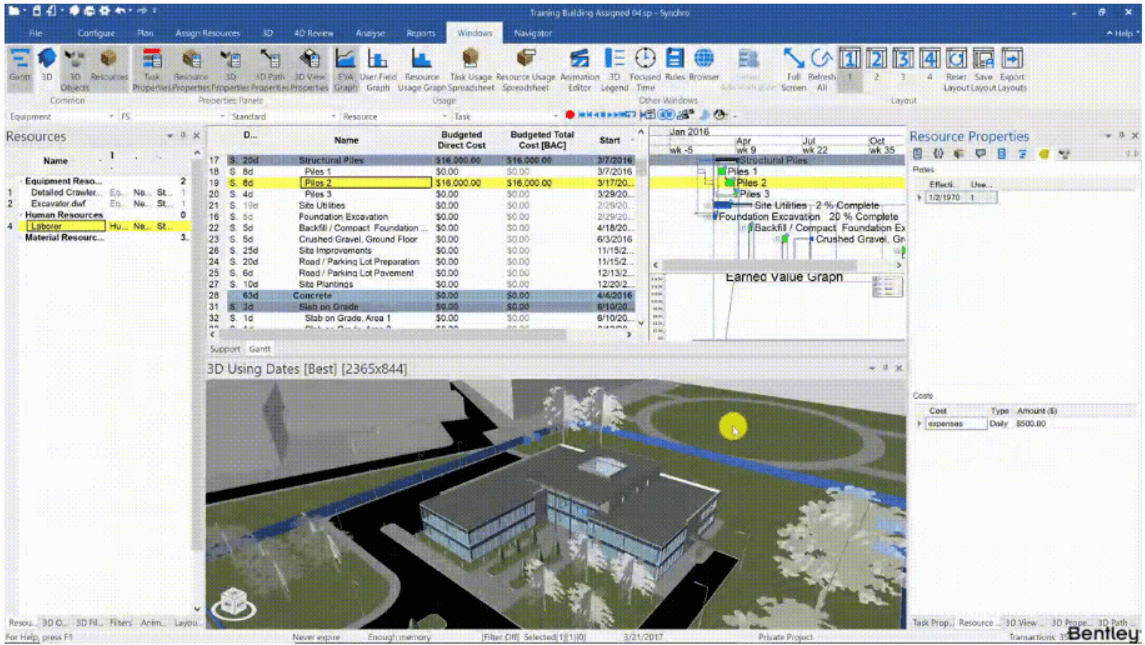This screenshot has width=1145, height=645.
Task: Show the 3D Legend window
Action: pyautogui.click(x=614, y=69)
